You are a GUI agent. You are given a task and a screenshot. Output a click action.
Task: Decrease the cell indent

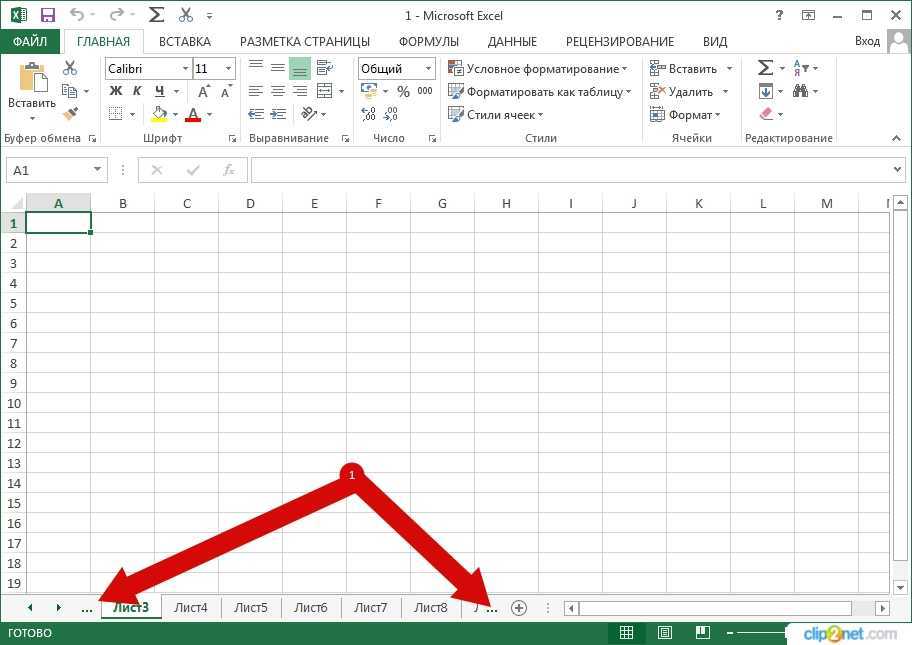[256, 114]
